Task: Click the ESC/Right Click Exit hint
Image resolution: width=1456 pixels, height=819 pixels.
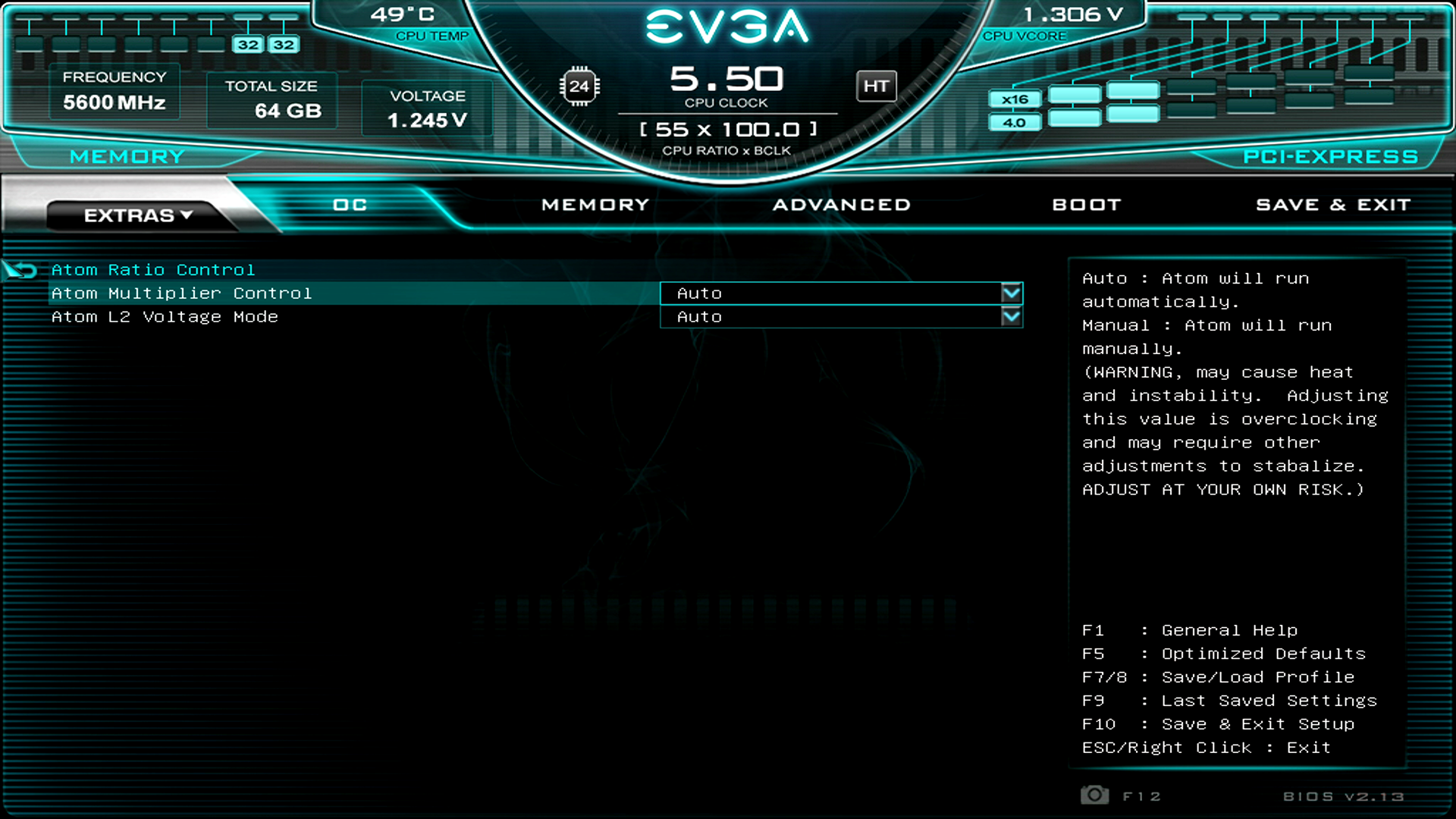Action: [1207, 748]
